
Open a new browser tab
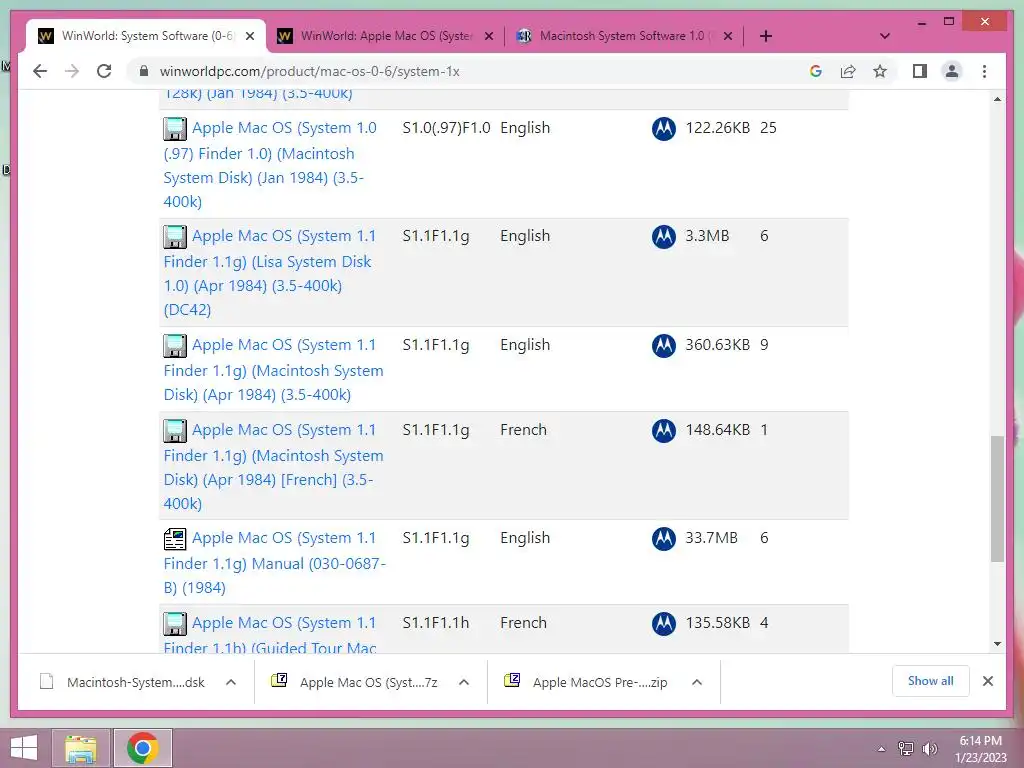(x=766, y=36)
